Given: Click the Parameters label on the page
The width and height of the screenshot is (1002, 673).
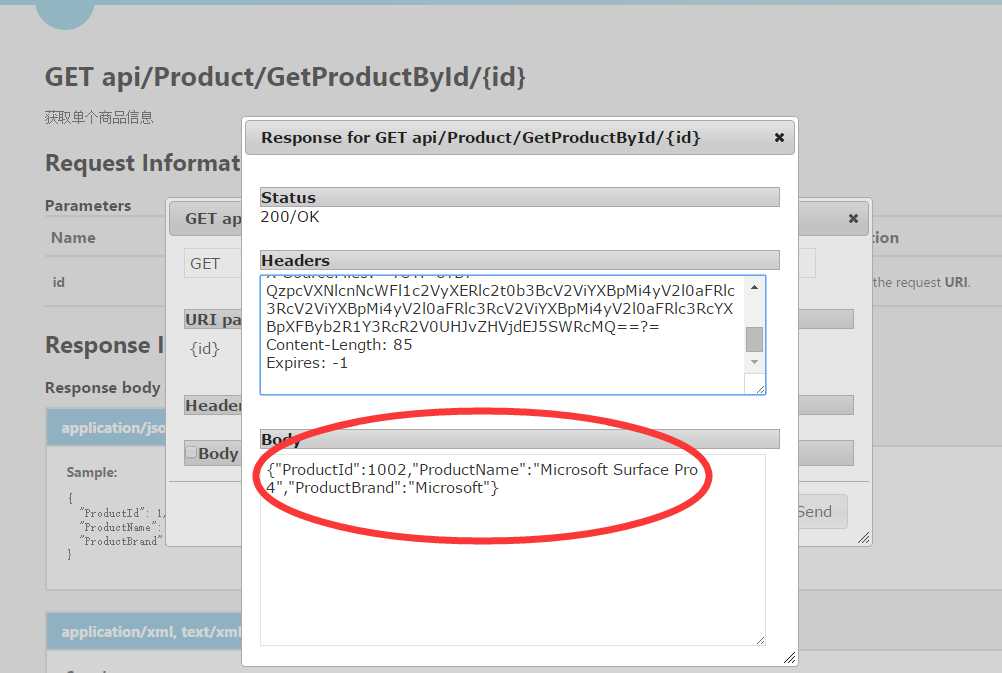Looking at the screenshot, I should click(88, 206).
